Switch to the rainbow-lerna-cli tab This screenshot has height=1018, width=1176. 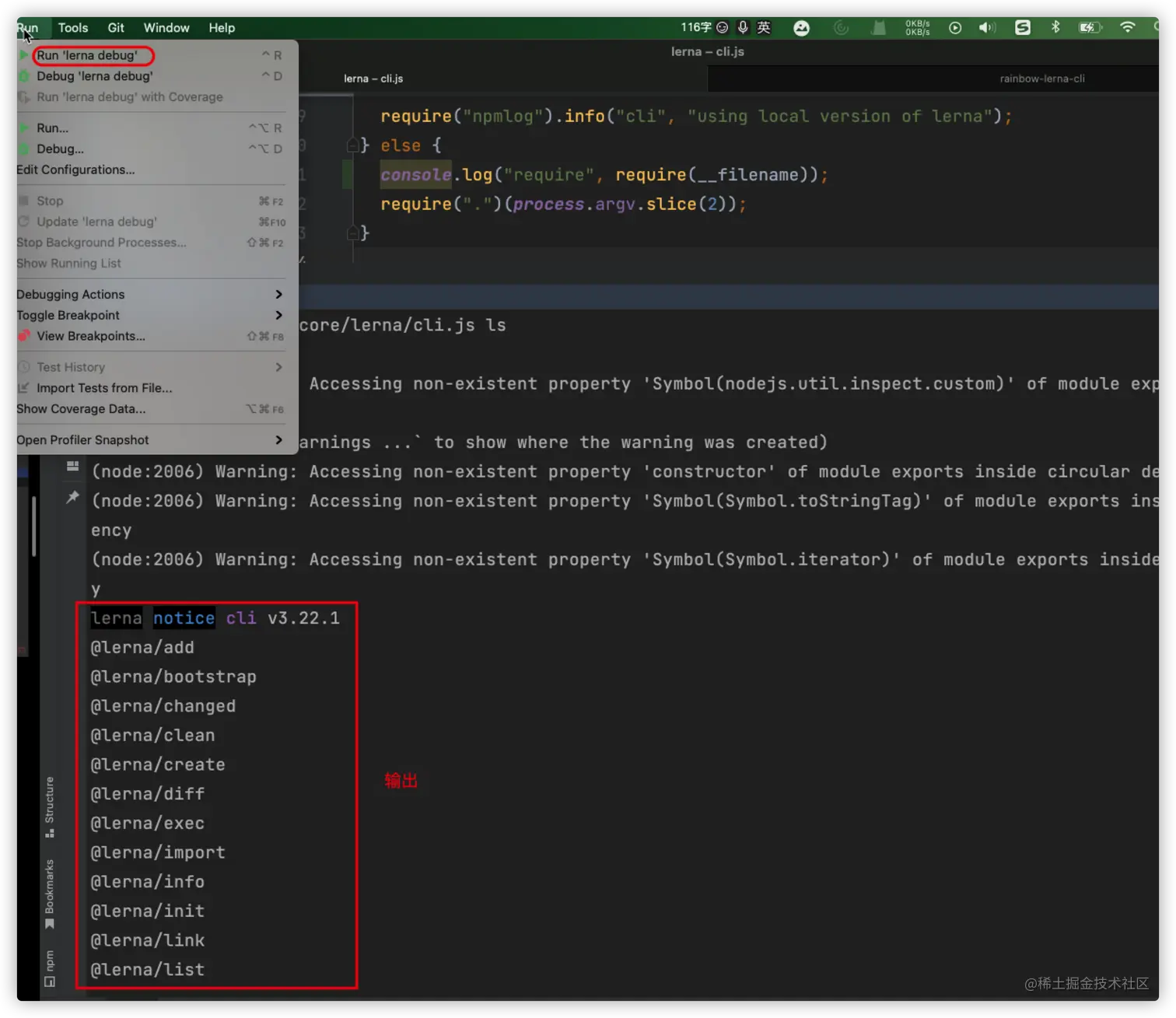point(1042,79)
